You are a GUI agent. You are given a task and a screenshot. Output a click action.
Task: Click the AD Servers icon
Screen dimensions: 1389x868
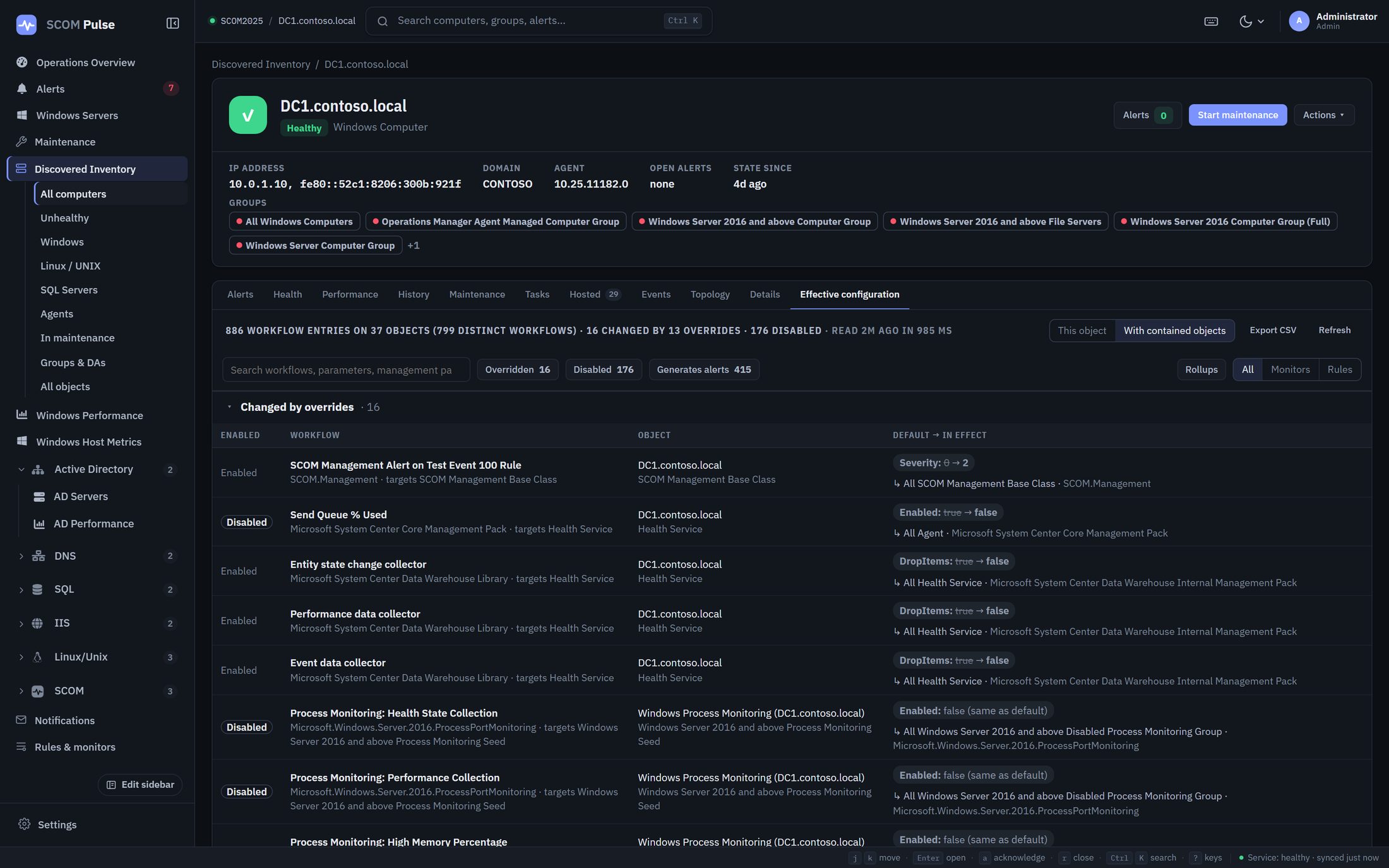click(x=39, y=496)
